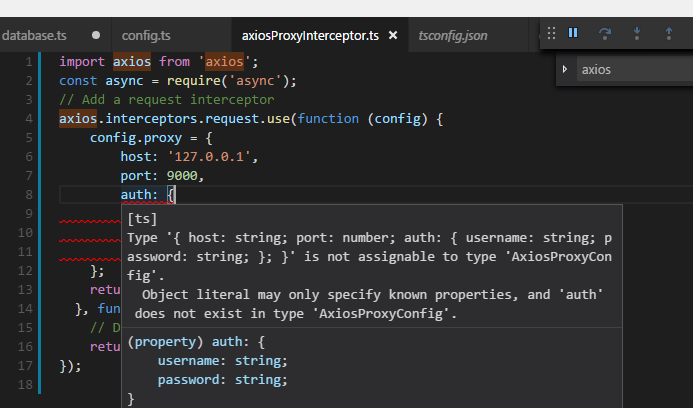Click the comment '// Add a request interceptor'
This screenshot has height=408, width=693.
(167, 100)
